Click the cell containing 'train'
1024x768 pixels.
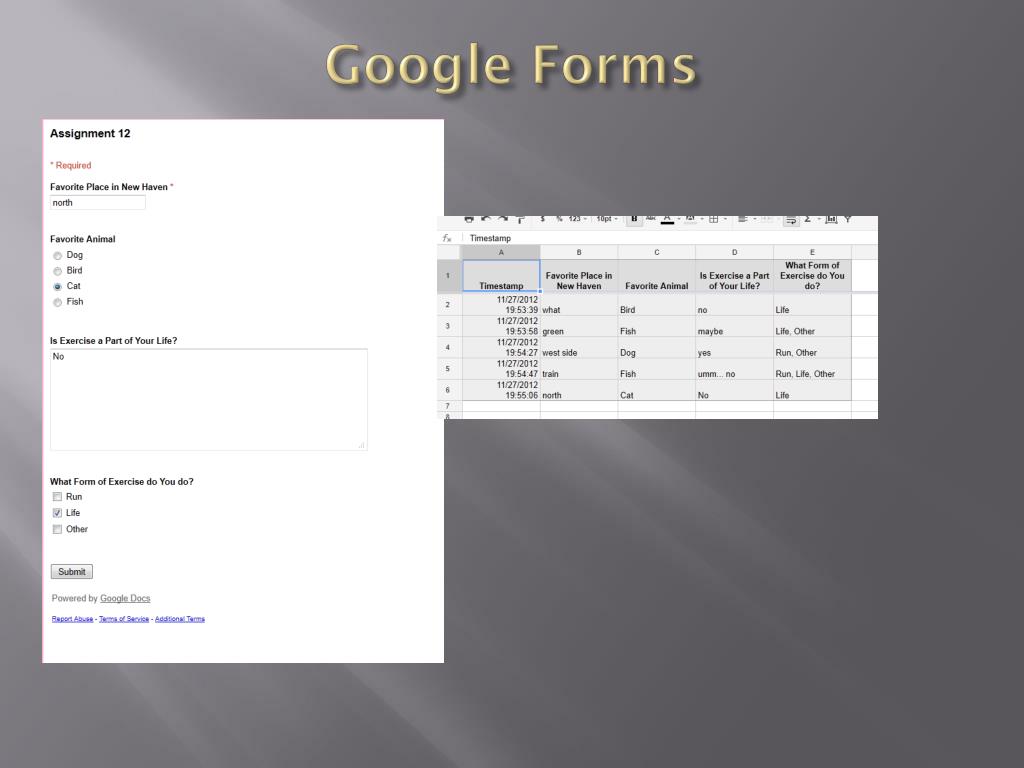579,369
